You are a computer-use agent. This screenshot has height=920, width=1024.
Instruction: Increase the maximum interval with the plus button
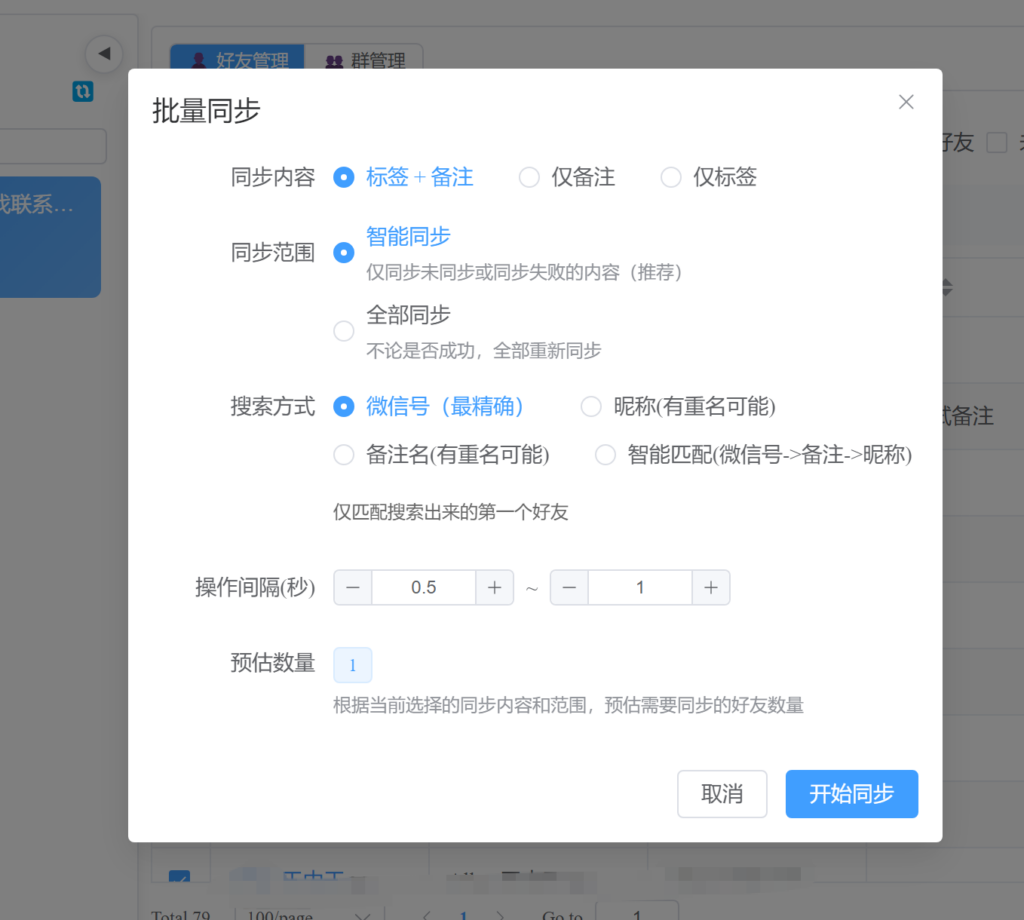[710, 588]
